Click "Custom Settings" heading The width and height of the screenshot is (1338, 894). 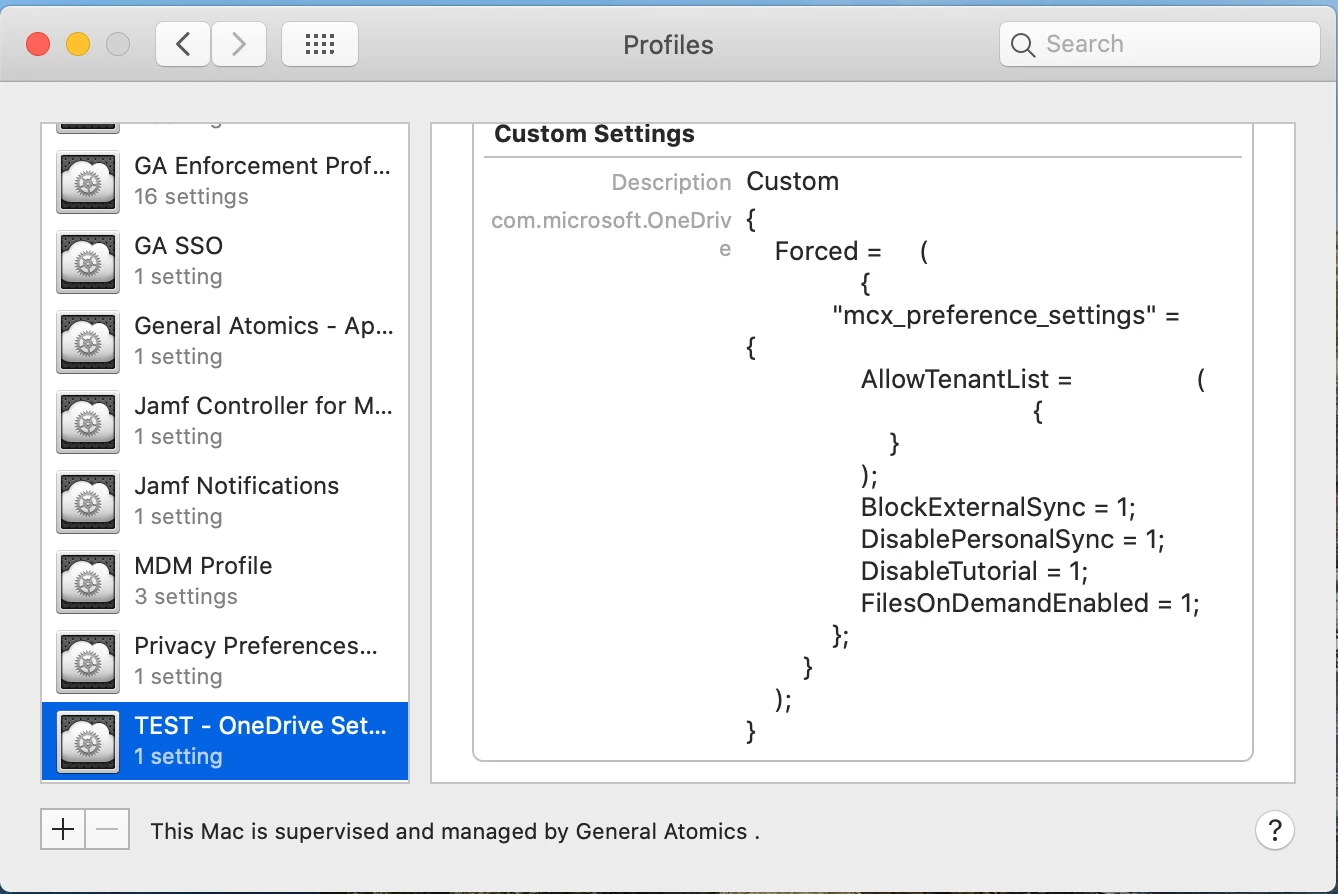(x=594, y=134)
